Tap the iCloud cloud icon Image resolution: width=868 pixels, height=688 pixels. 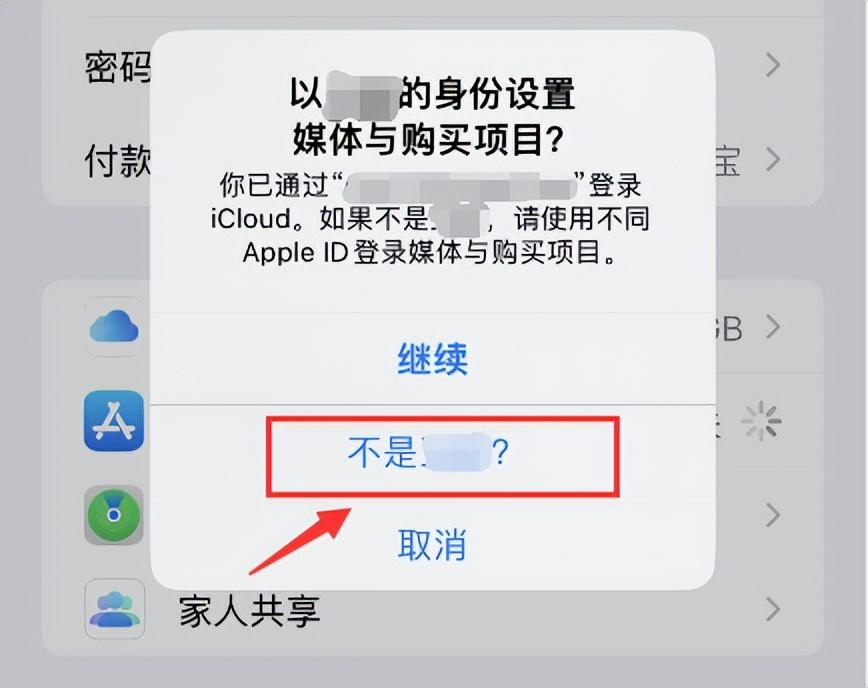coord(114,327)
